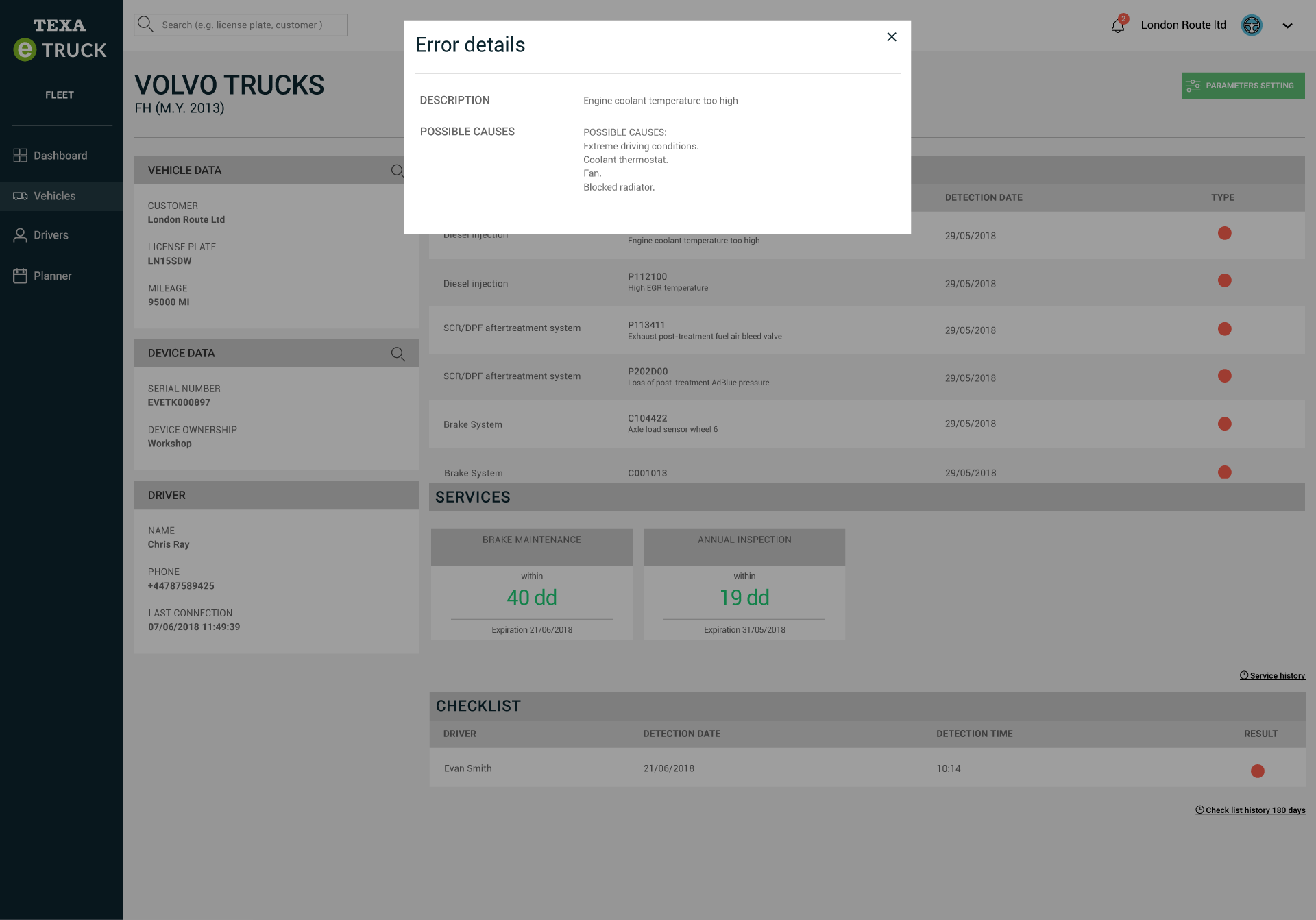Click red result dot for Evan Smith
The height and width of the screenshot is (920, 1316).
tap(1257, 771)
